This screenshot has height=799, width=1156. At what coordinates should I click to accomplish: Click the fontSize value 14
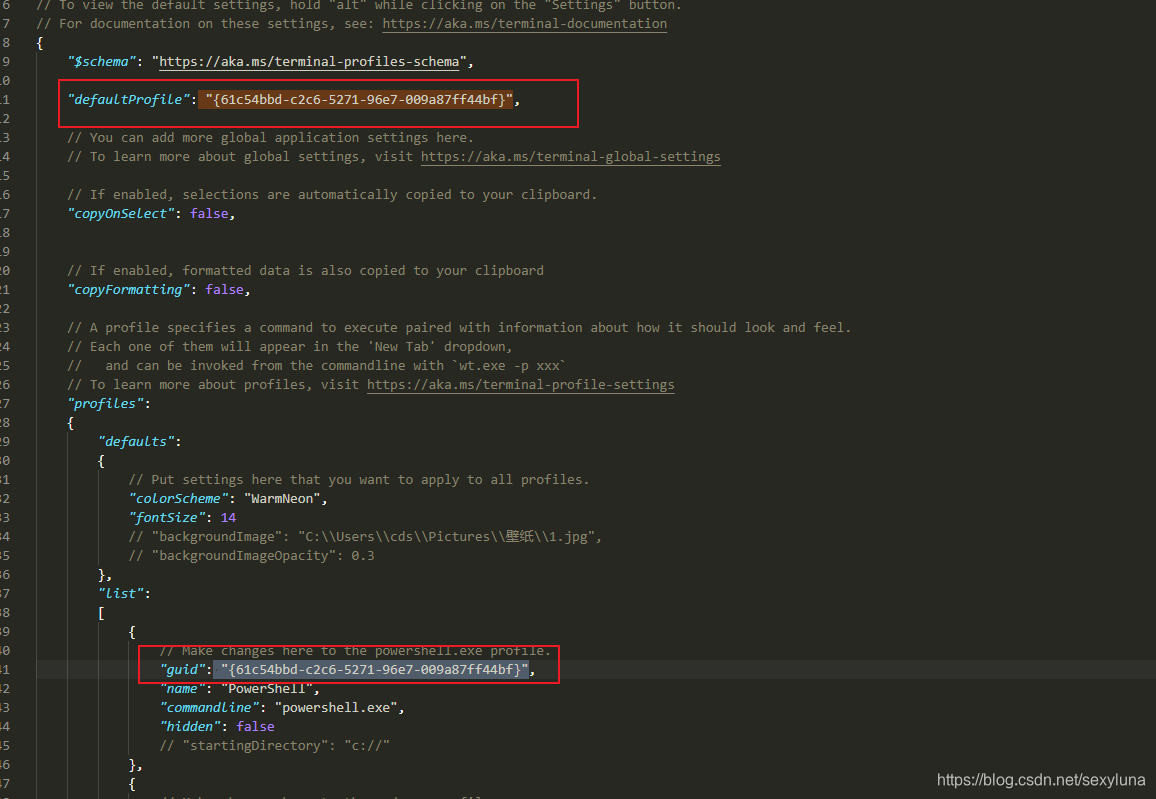pos(229,518)
